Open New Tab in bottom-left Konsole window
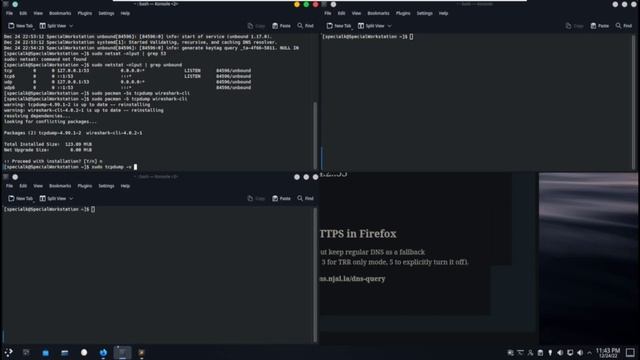Viewport: 640px width, 360px height. 20,198
